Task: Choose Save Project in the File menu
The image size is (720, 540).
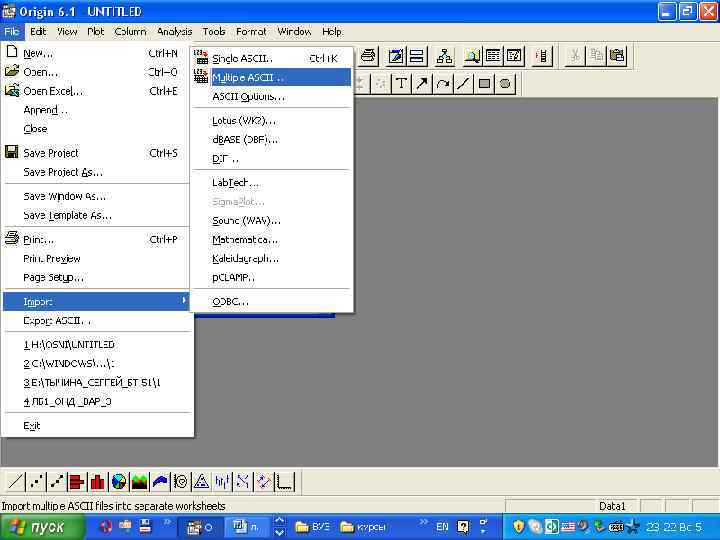Action: tap(96, 153)
